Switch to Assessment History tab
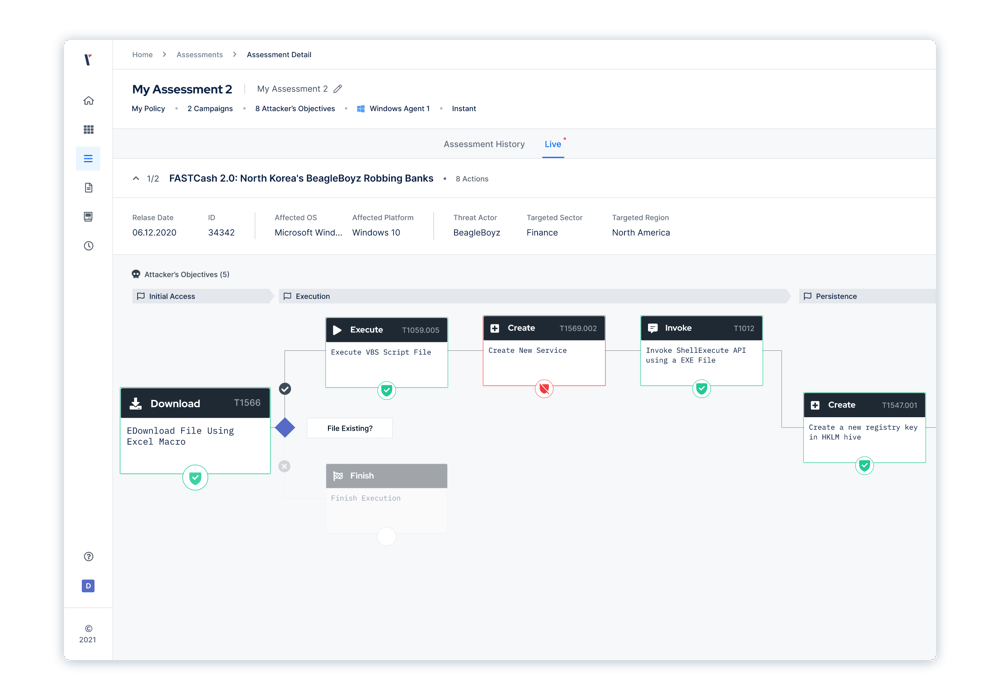The image size is (1000, 700). click(x=484, y=144)
